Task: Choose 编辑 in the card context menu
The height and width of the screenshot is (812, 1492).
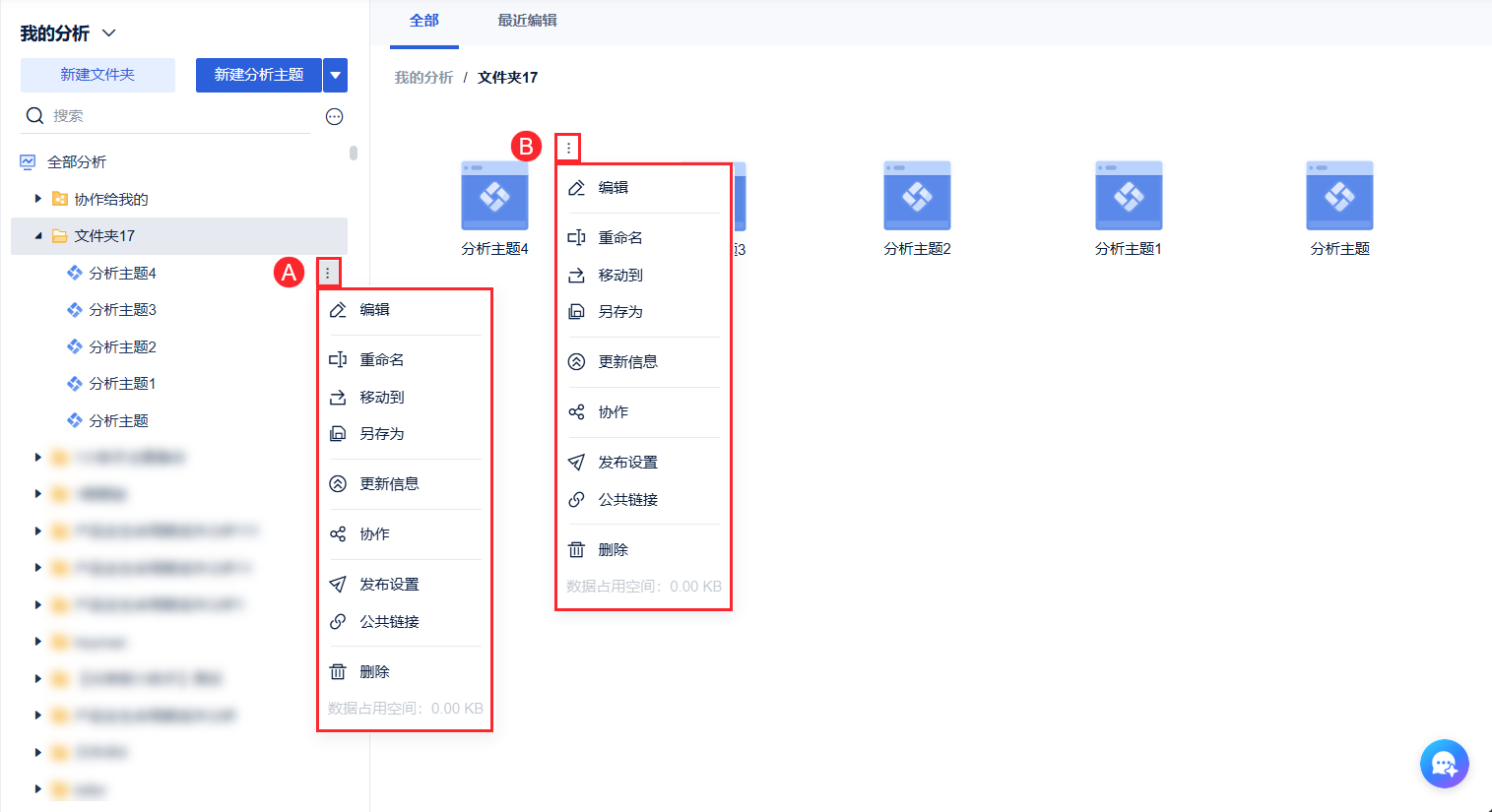Action: (644, 188)
